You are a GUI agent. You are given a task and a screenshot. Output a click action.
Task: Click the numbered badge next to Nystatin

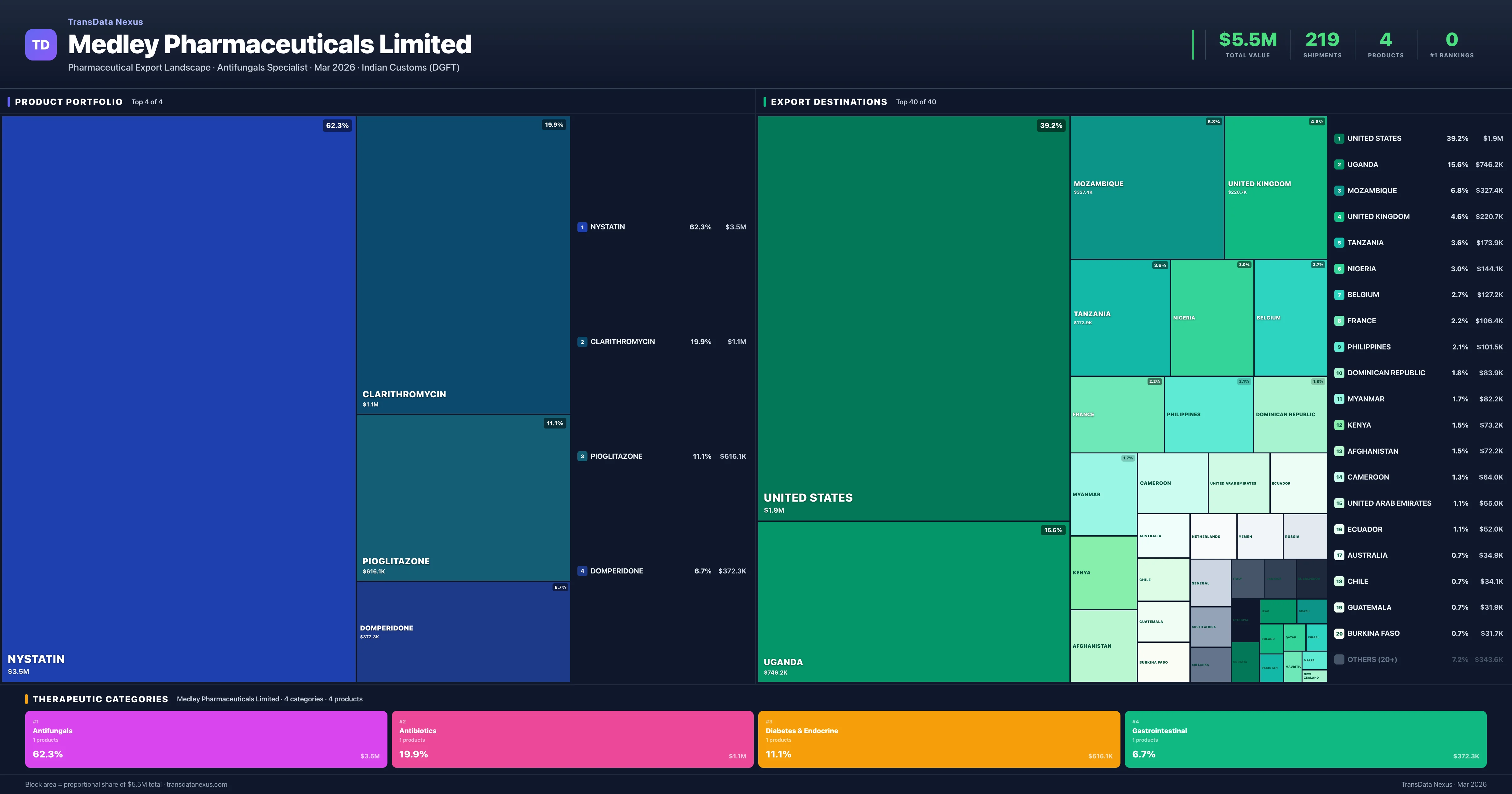click(x=582, y=227)
